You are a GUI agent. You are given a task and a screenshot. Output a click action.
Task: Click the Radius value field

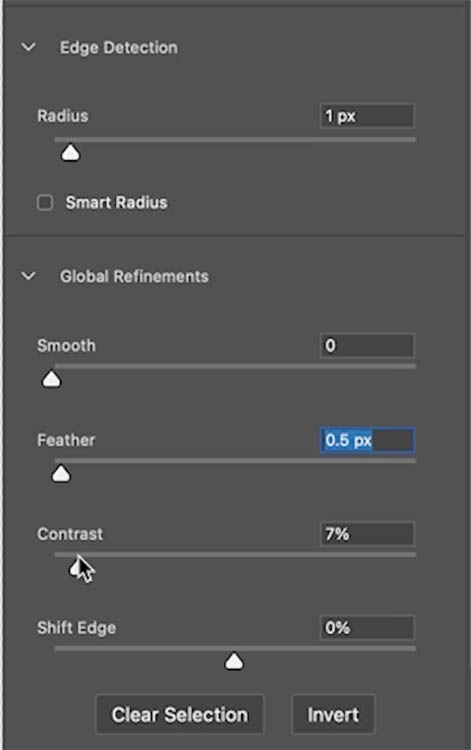[367, 116]
